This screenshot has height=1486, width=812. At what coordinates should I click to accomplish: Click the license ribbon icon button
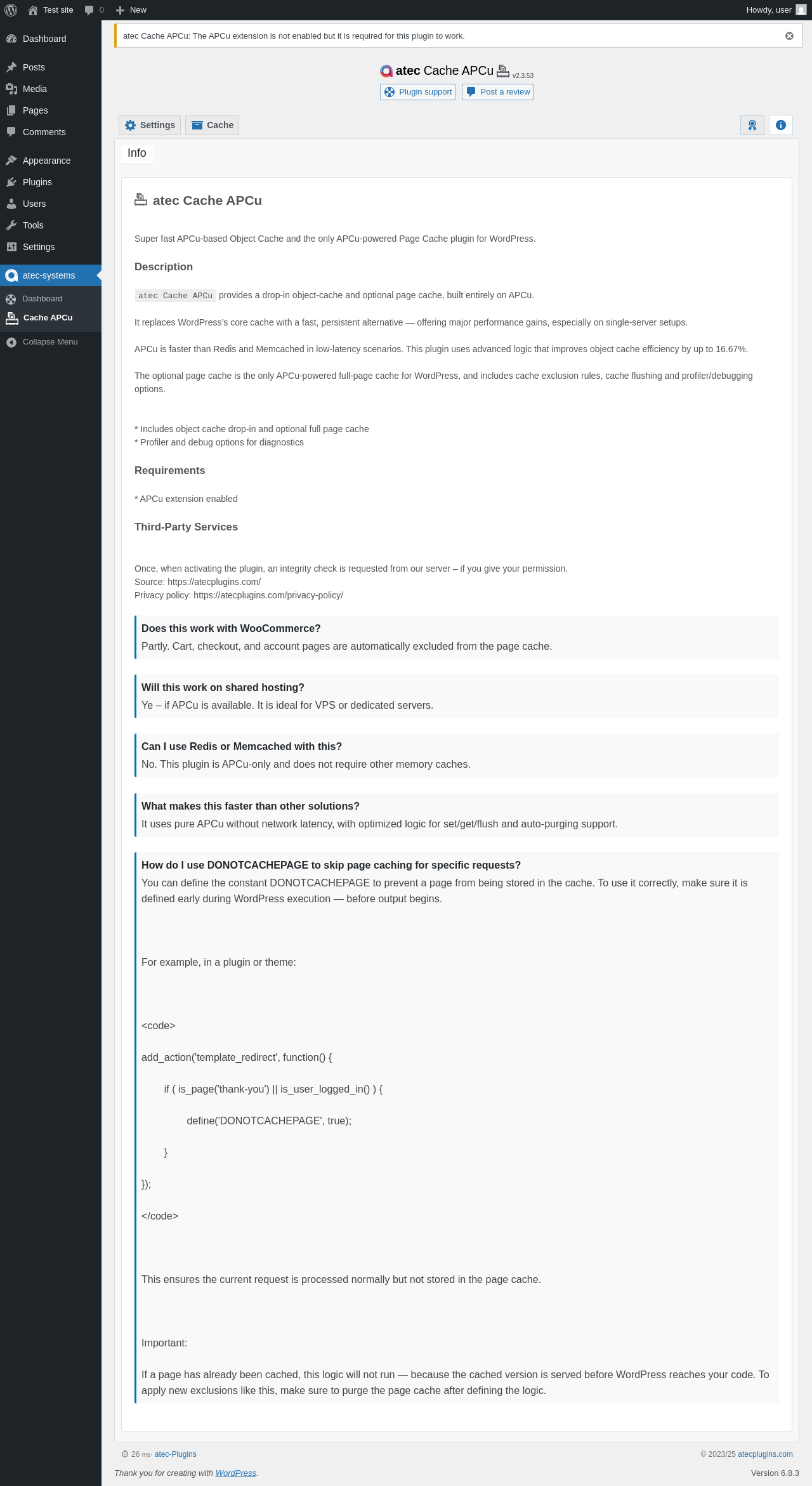click(752, 125)
